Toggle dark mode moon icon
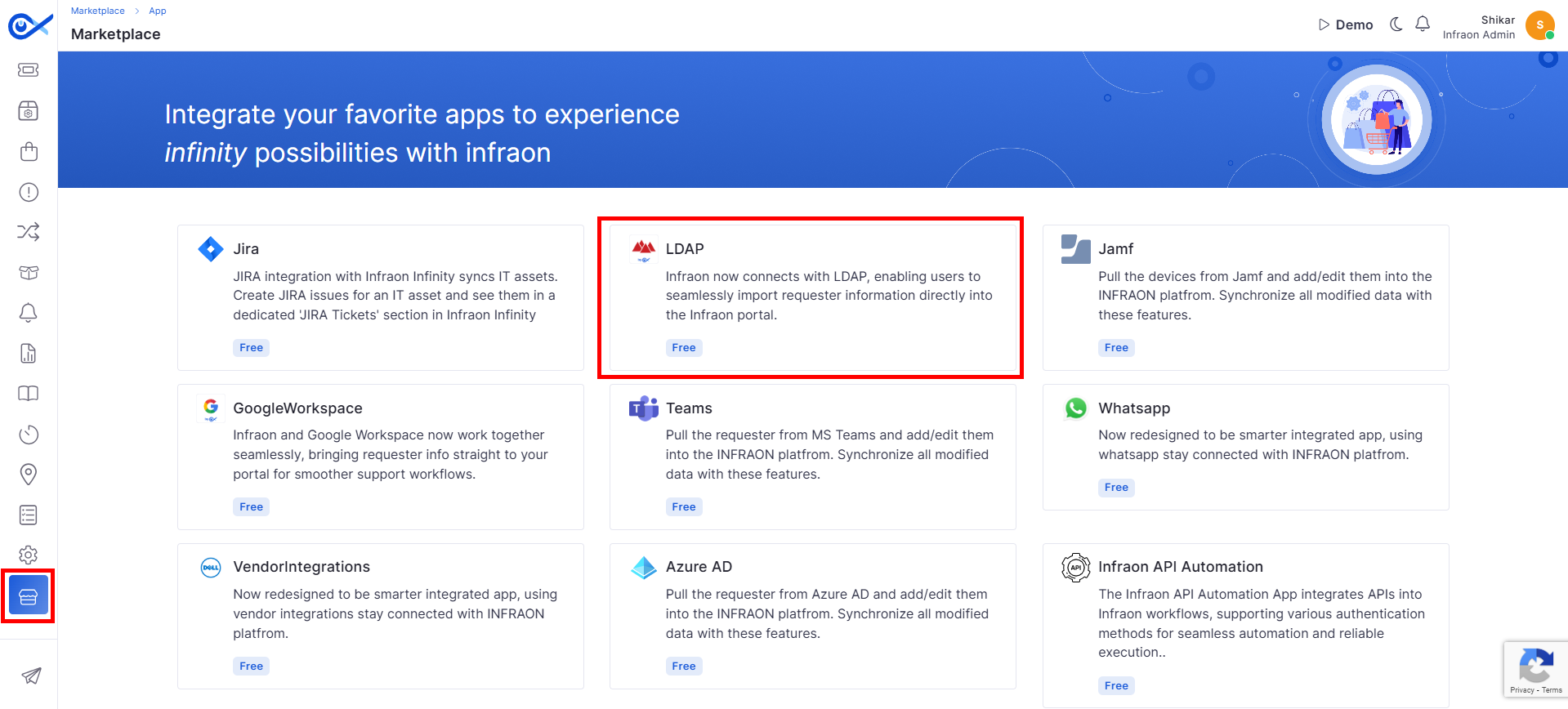The image size is (1568, 709). pos(1396,25)
